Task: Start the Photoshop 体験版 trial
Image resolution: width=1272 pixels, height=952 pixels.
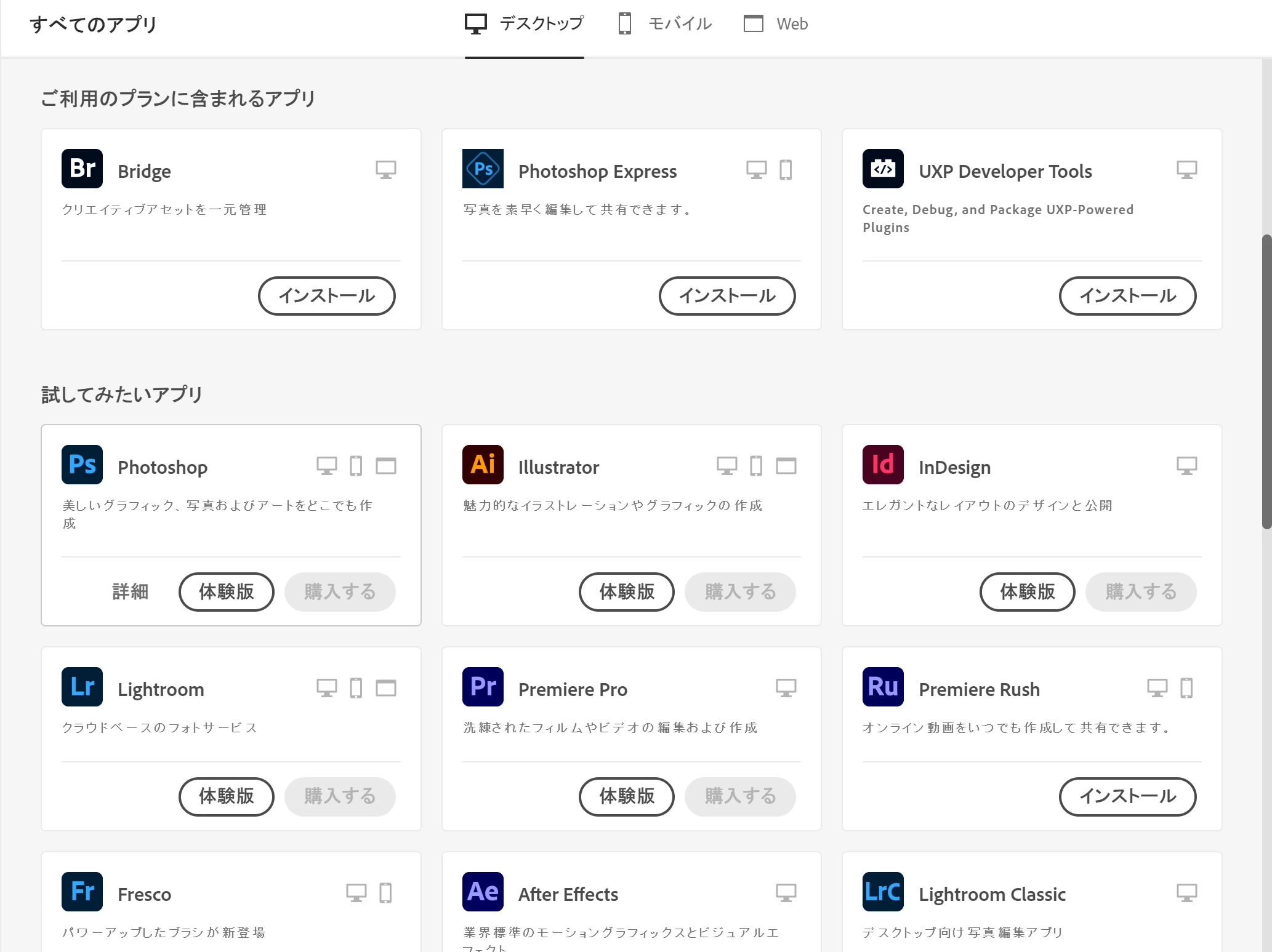Action: click(x=226, y=592)
